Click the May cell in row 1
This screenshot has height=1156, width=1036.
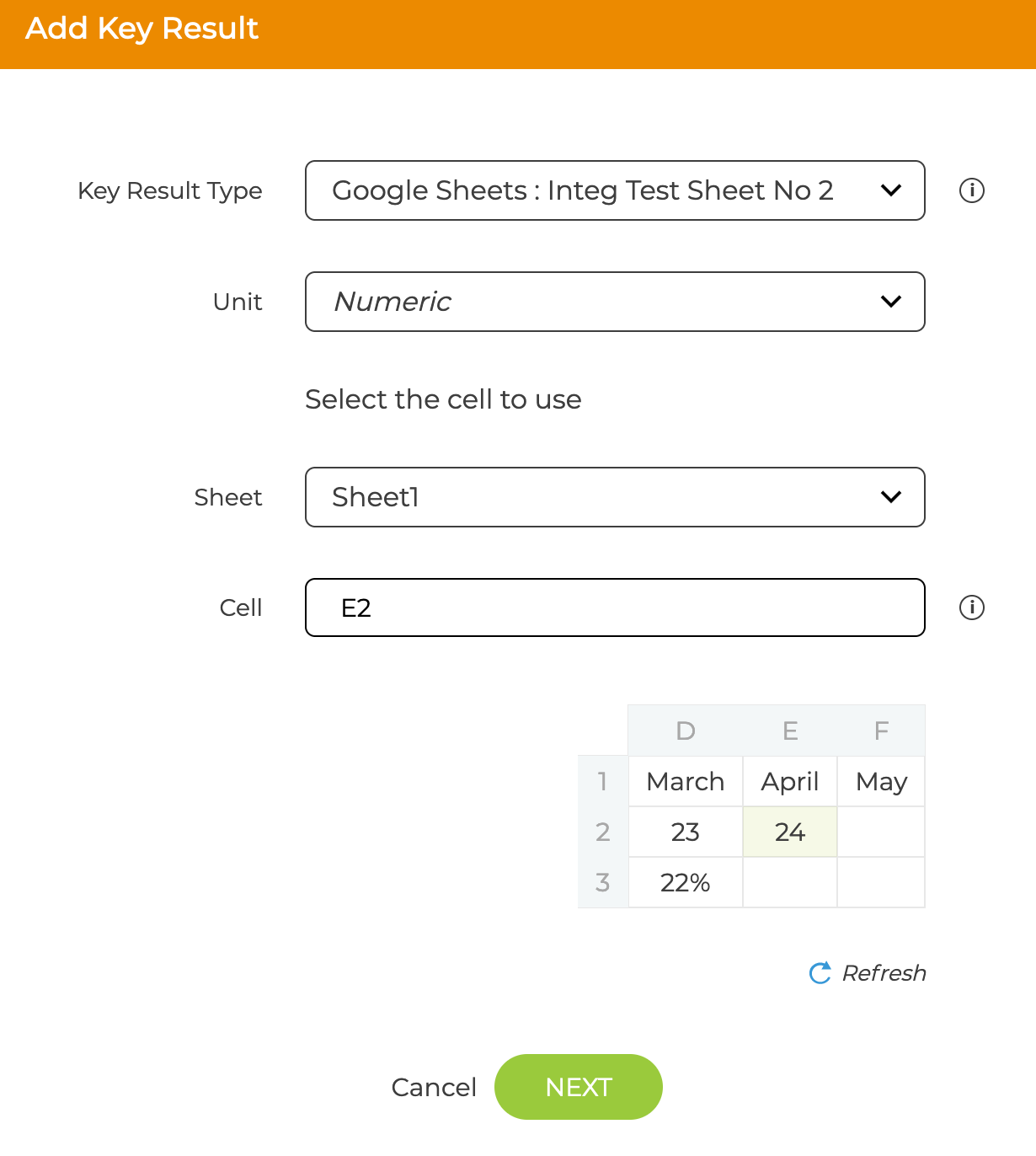881,781
